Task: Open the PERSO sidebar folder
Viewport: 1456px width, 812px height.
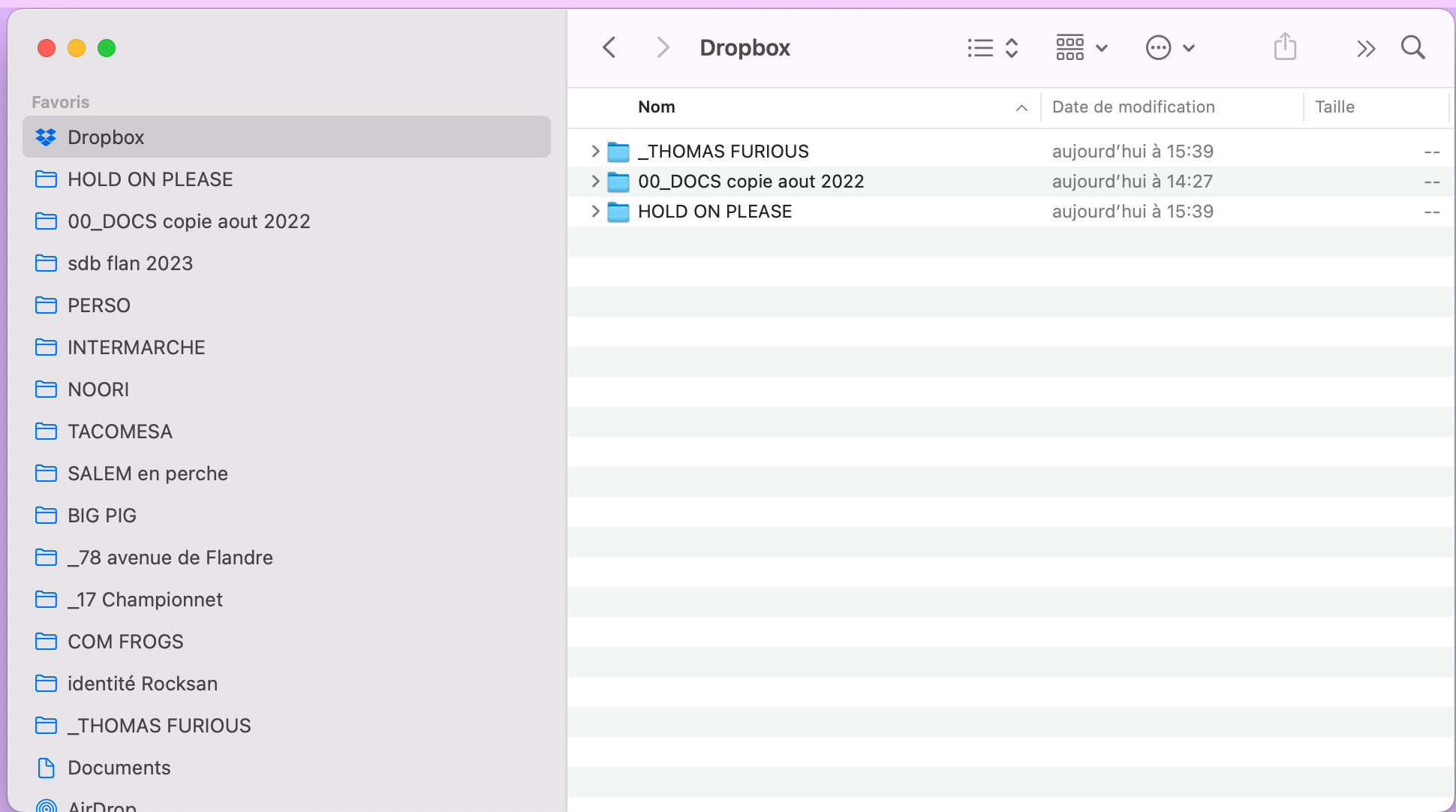Action: (x=287, y=305)
